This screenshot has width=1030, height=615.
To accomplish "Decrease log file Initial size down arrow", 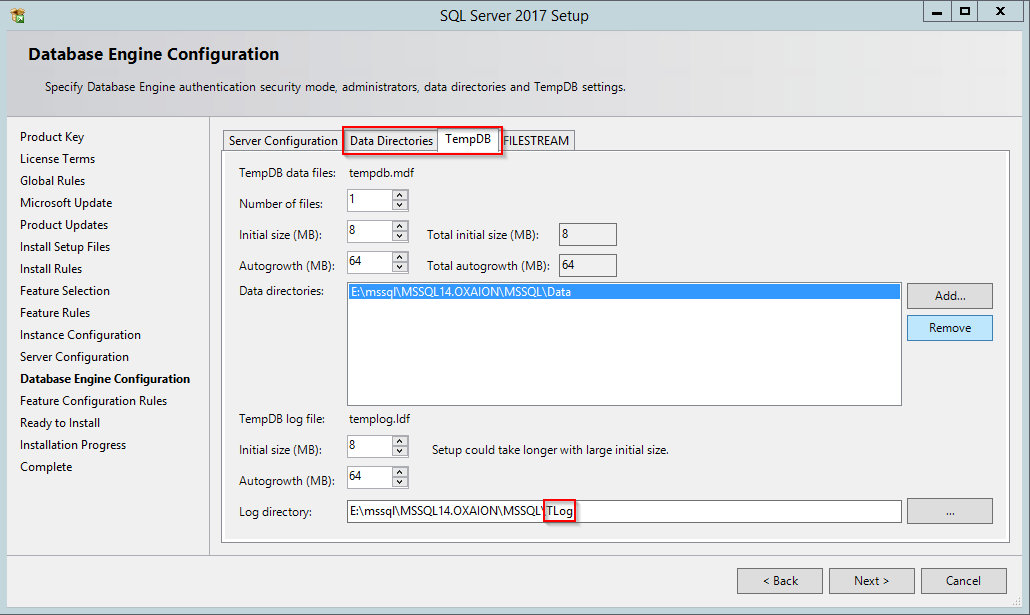I will pos(399,451).
